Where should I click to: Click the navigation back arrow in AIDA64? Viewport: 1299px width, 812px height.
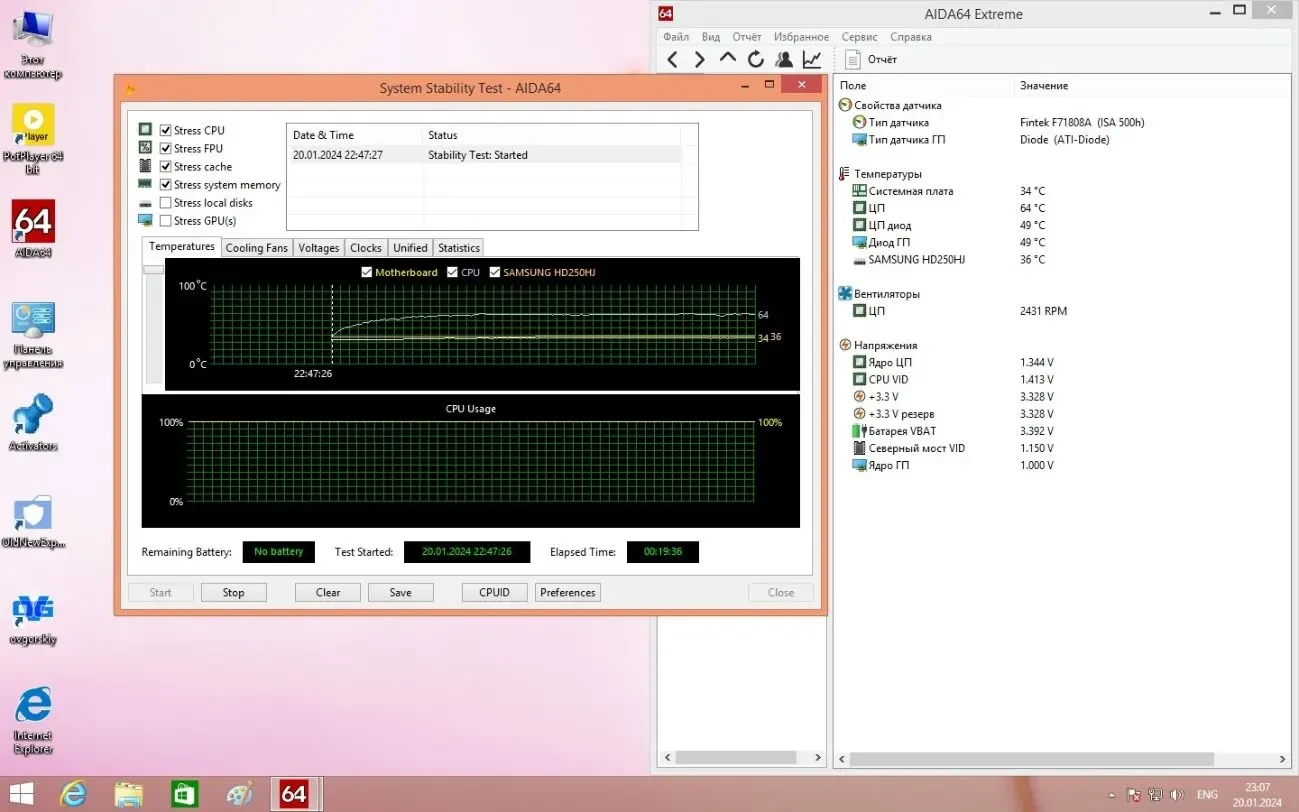tap(672, 59)
